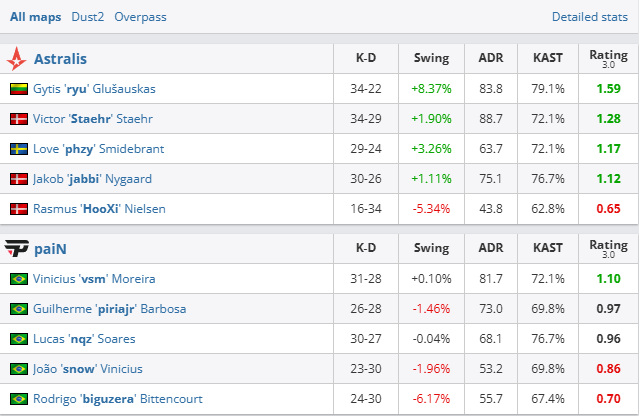Click the Astralis team logo icon
The image size is (639, 416).
17,59
